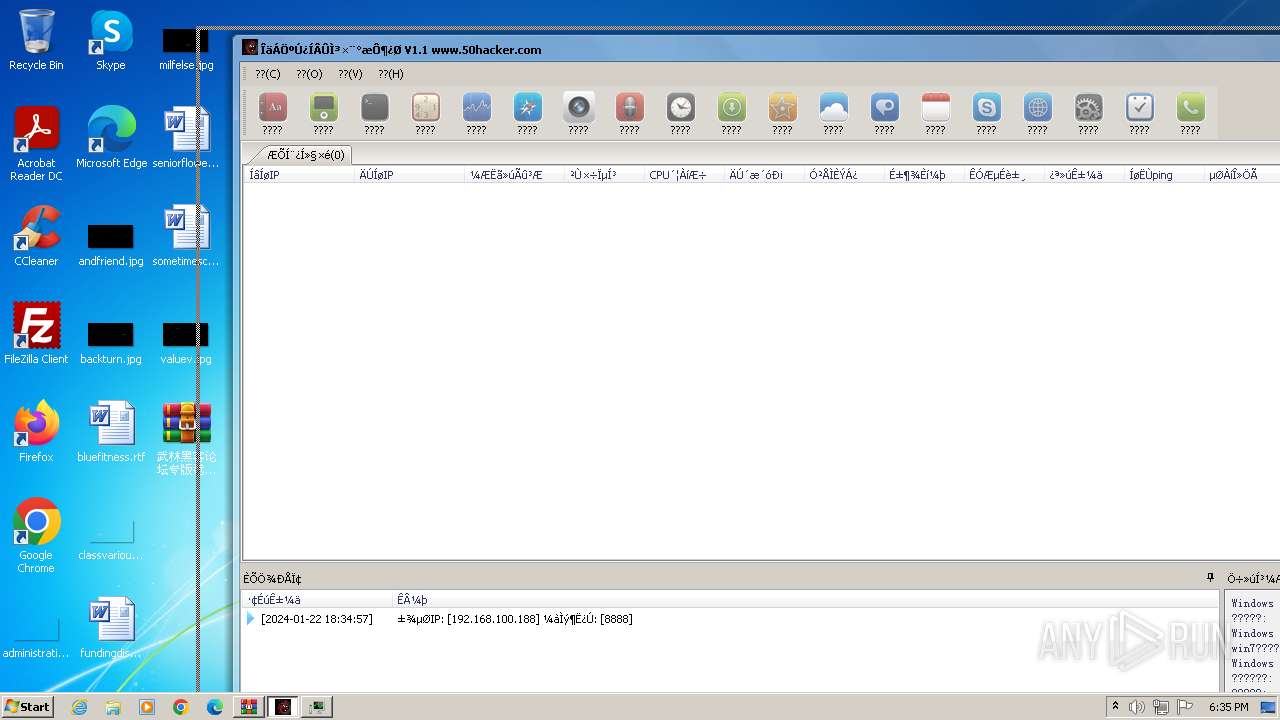This screenshot has width=1280, height=720.
Task: Open Microsoft Edge desktop shortcut
Action: click(111, 138)
